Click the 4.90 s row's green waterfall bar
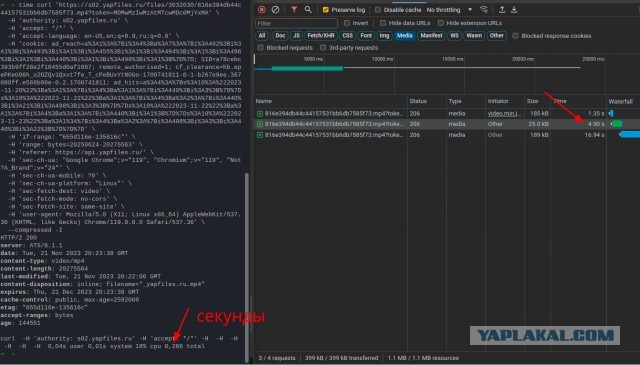Screen dimensions: 640x365 click(x=617, y=124)
